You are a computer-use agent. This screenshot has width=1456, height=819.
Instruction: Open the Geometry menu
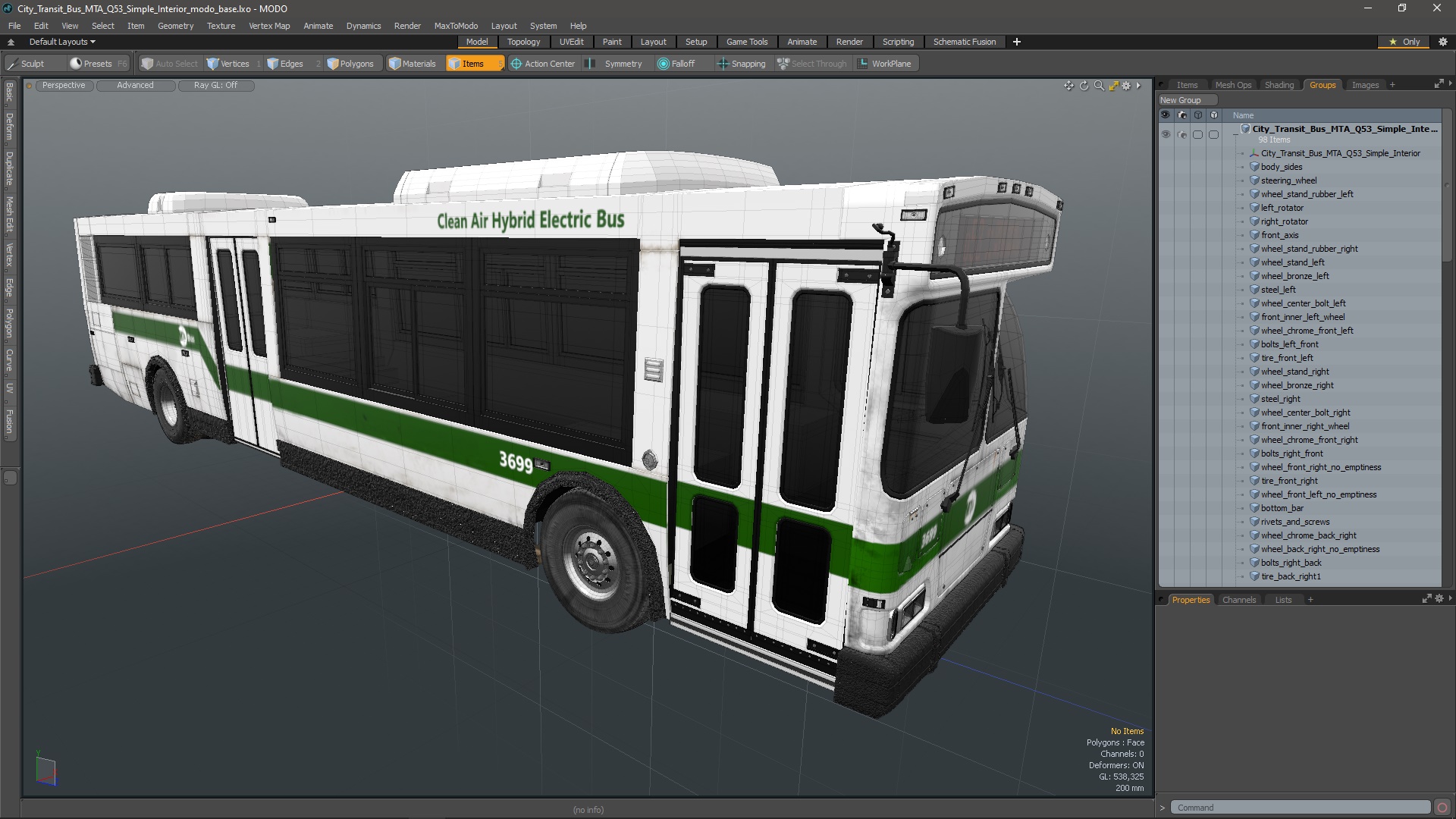tap(175, 26)
